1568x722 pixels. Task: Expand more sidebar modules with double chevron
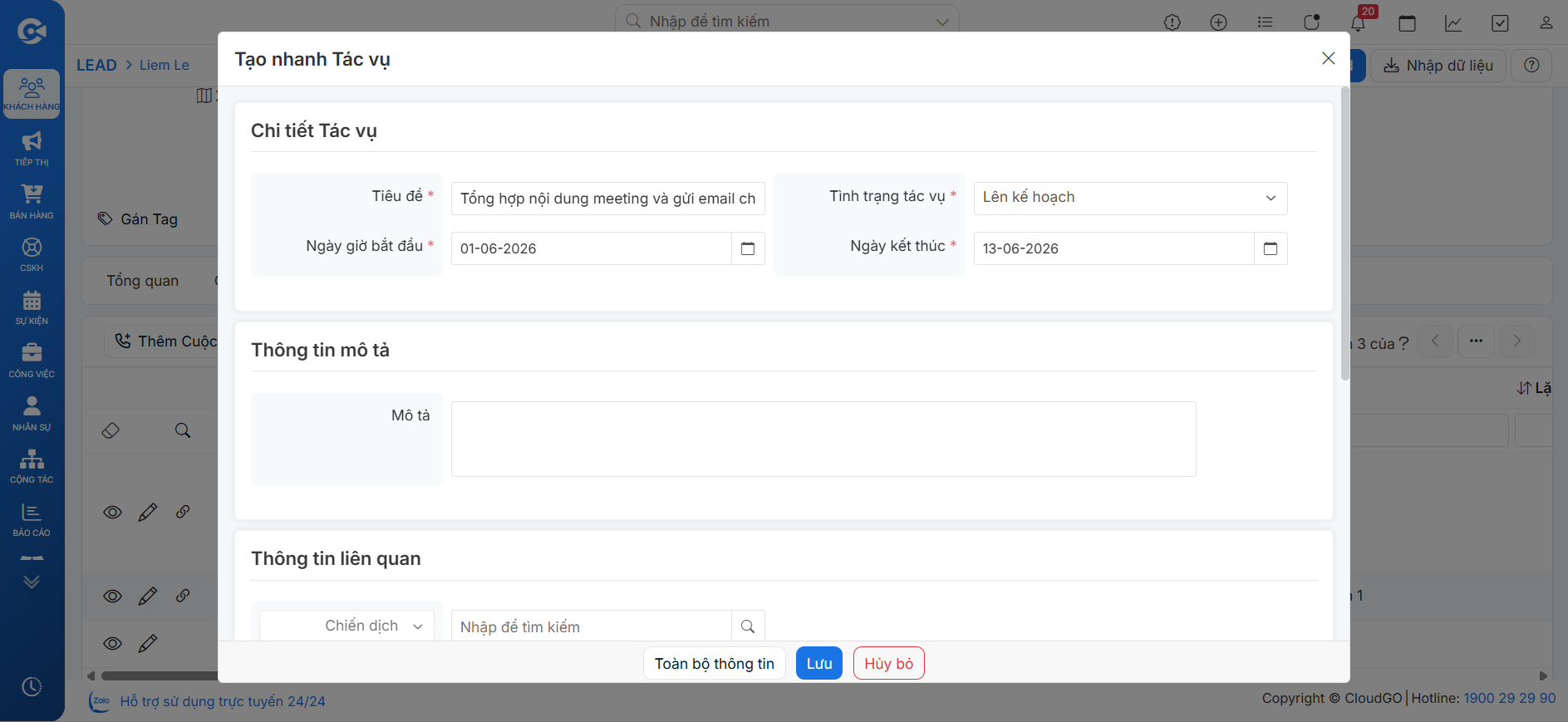(32, 582)
